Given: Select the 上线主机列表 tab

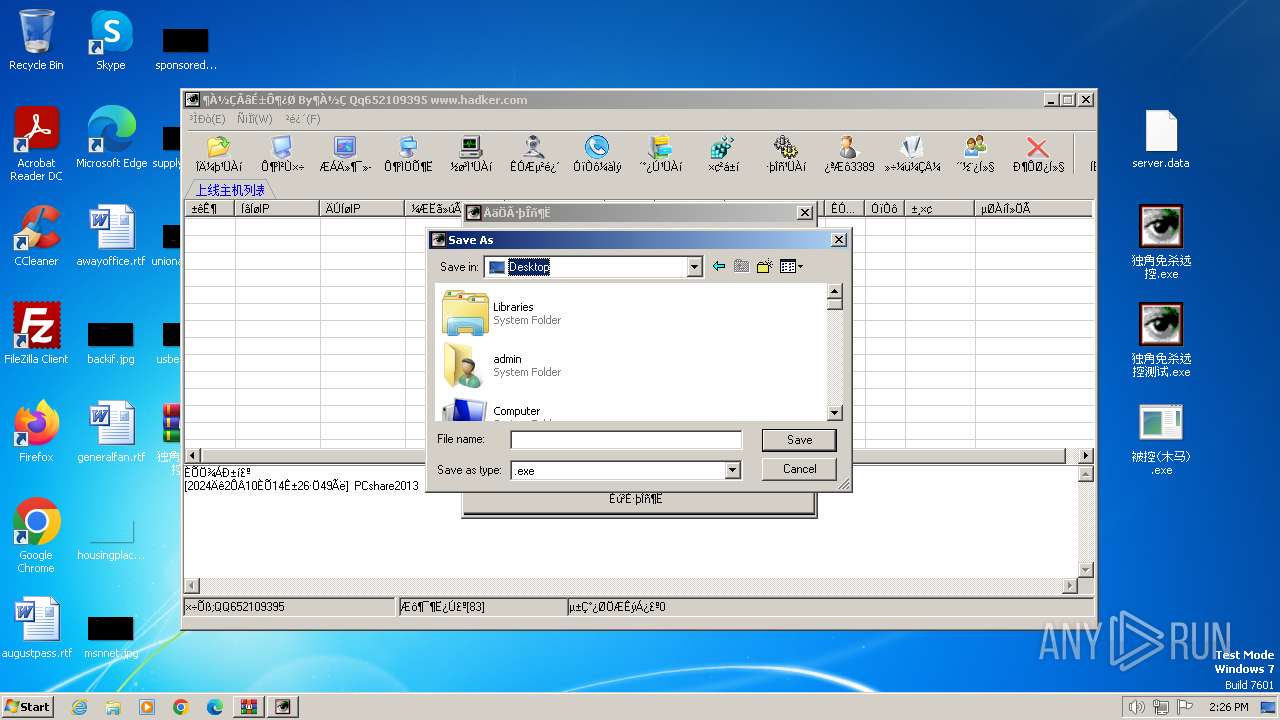Looking at the screenshot, I should pyautogui.click(x=230, y=190).
